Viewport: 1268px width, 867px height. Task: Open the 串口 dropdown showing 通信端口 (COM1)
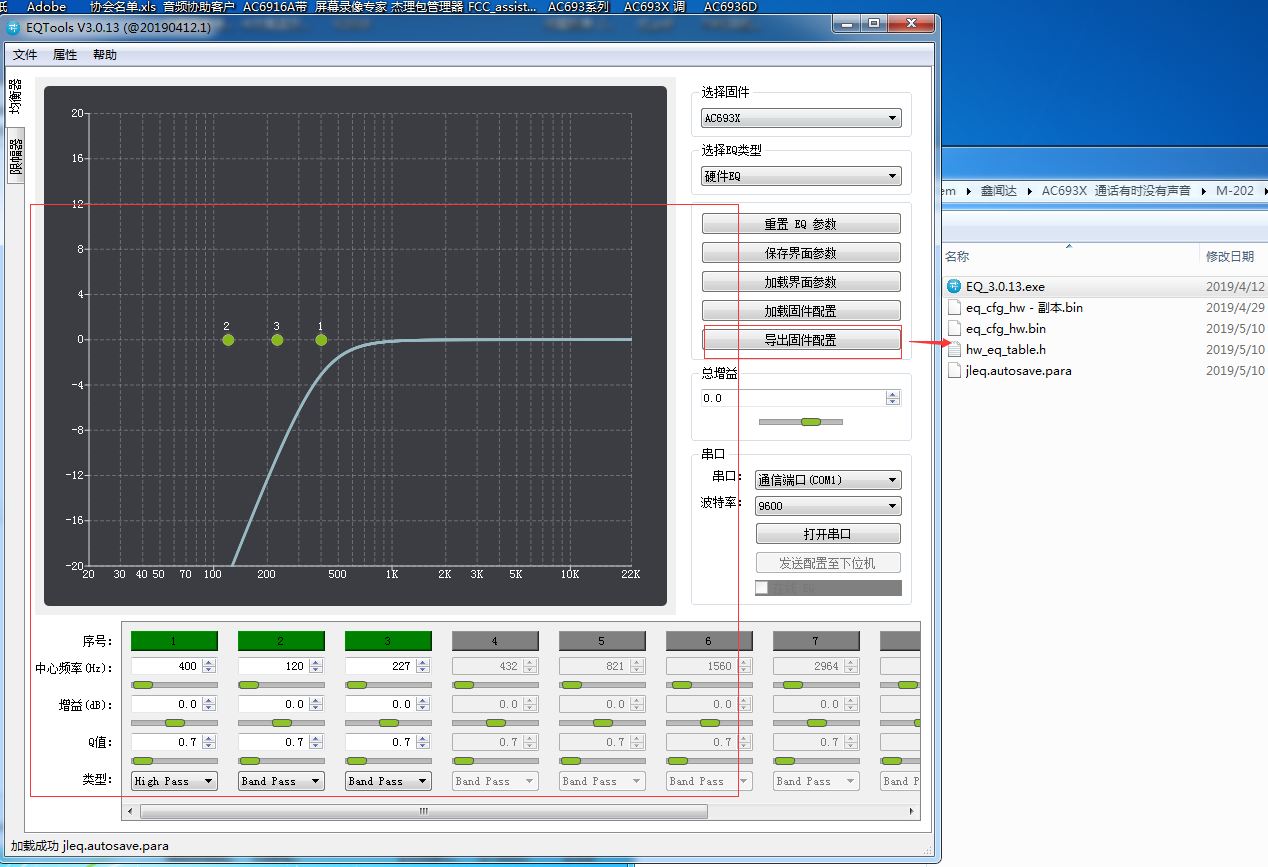828,480
